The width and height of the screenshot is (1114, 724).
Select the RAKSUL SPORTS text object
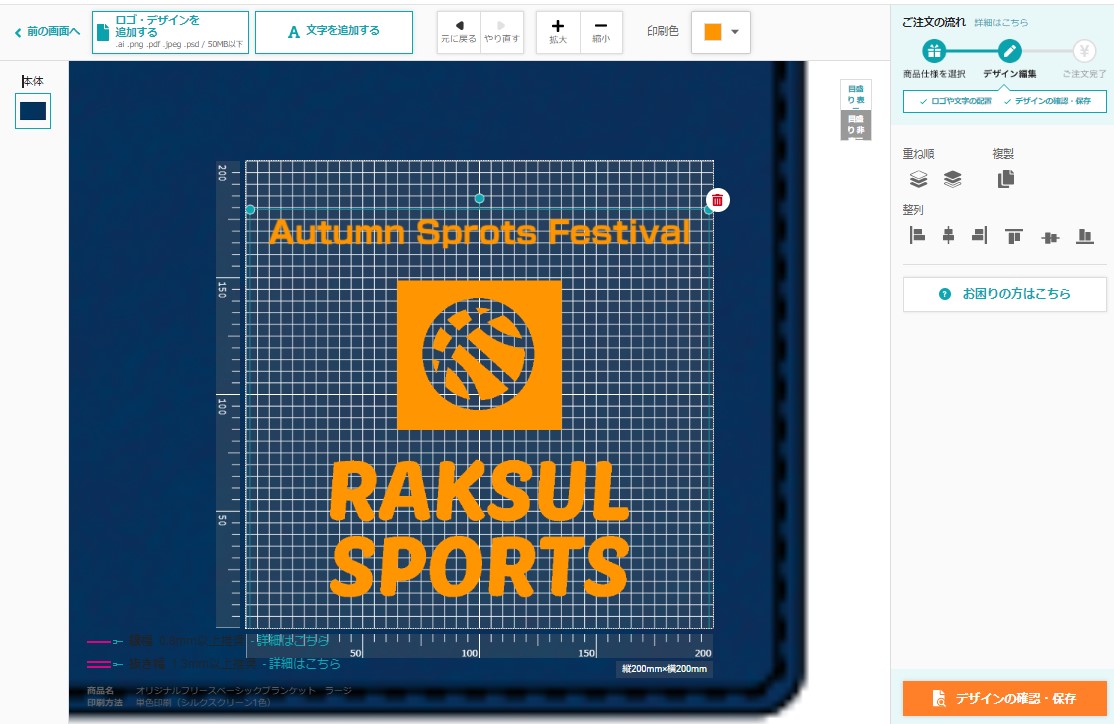[480, 529]
